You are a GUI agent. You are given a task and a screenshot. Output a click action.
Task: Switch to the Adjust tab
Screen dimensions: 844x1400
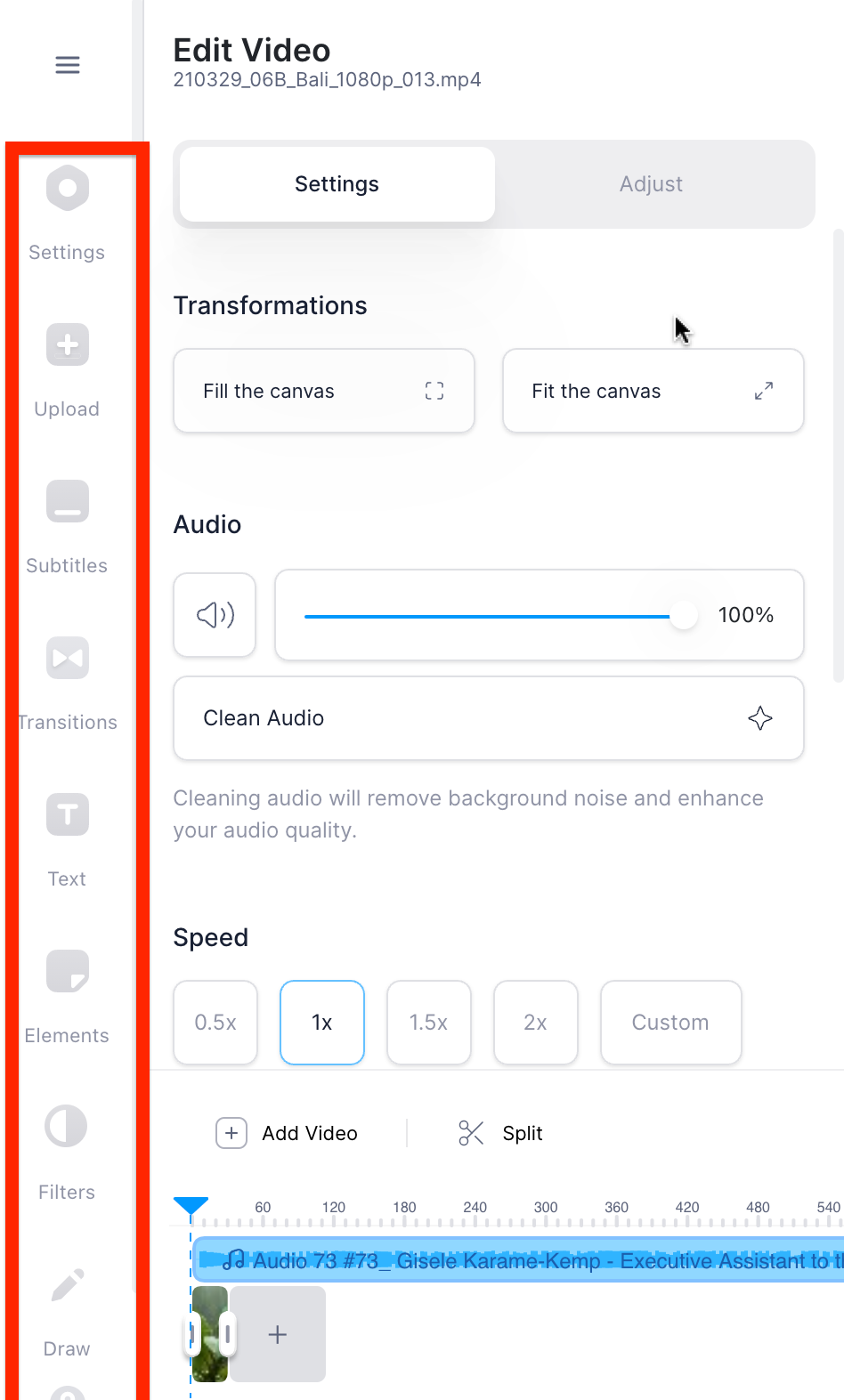[652, 184]
